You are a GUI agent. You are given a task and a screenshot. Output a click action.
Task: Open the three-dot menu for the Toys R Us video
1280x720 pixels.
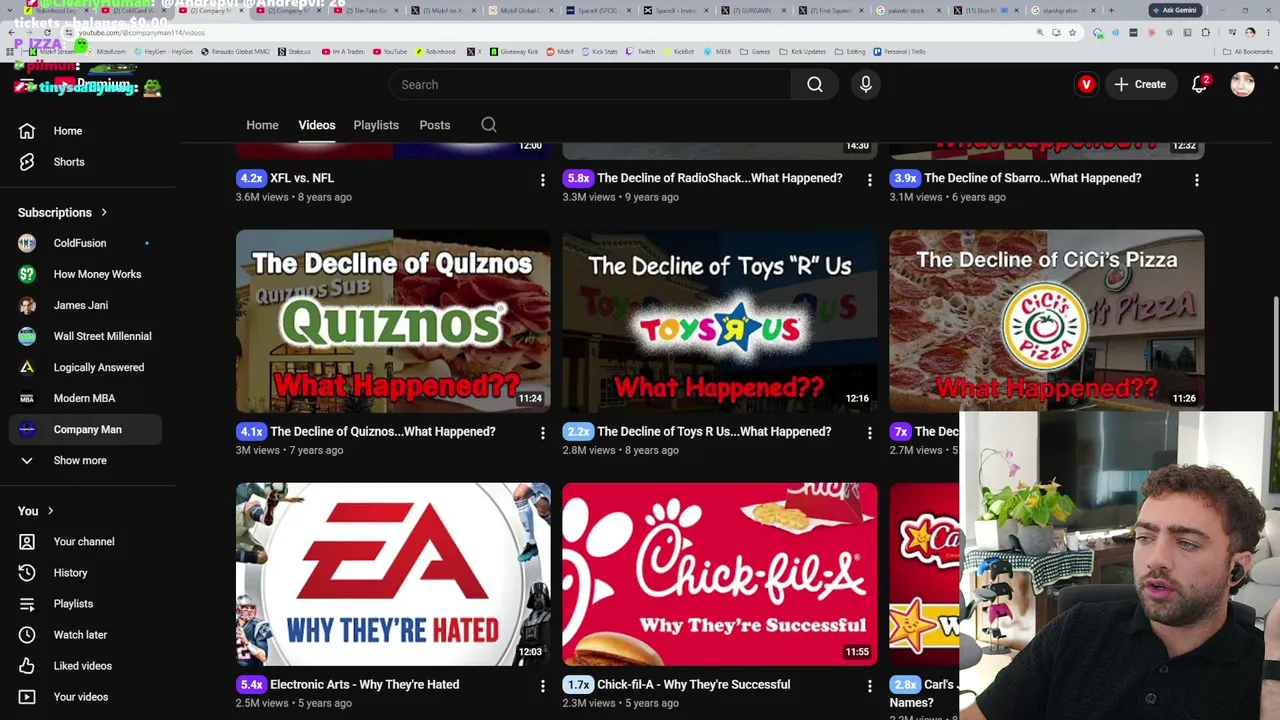click(x=869, y=433)
